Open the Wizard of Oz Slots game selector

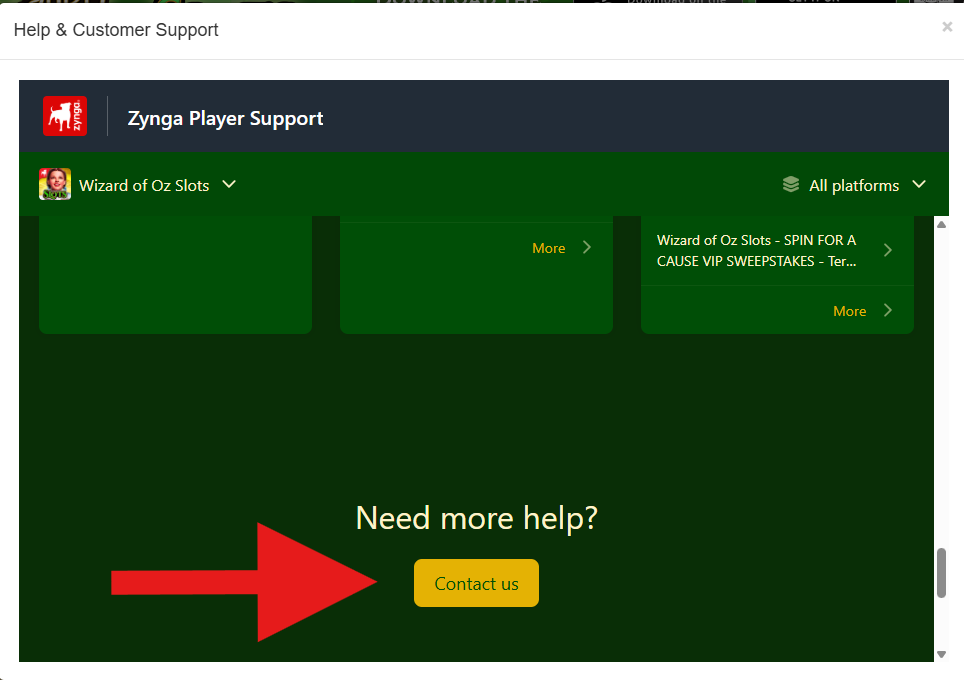(144, 185)
